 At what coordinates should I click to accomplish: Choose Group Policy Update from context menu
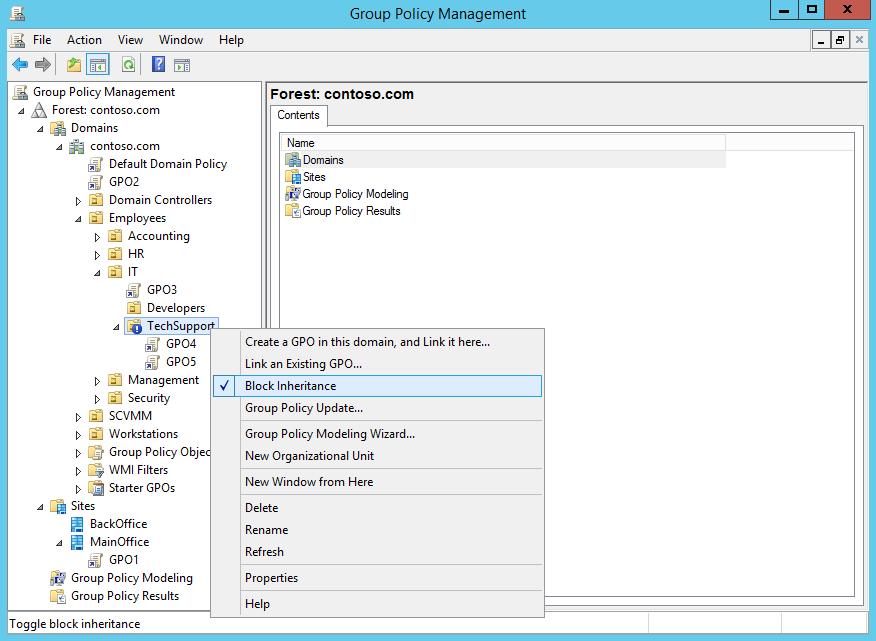(x=377, y=408)
